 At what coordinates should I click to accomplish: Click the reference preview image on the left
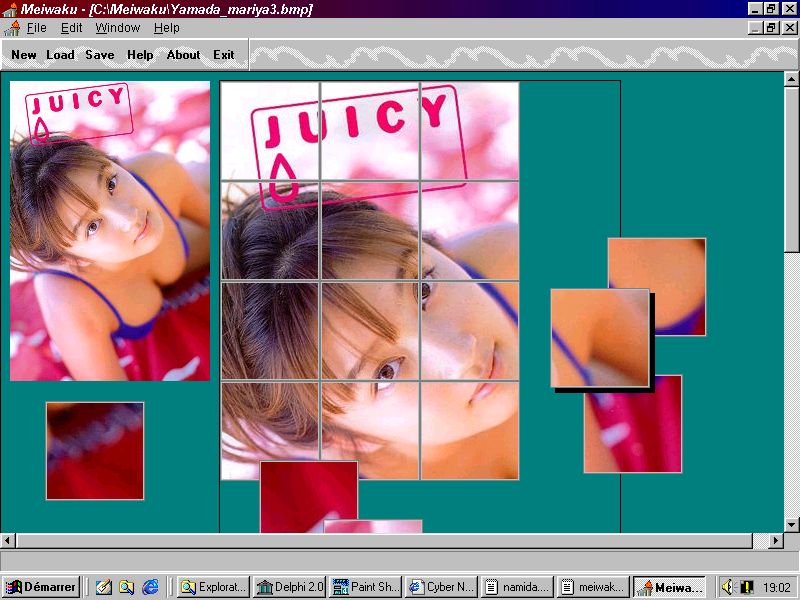[x=110, y=231]
